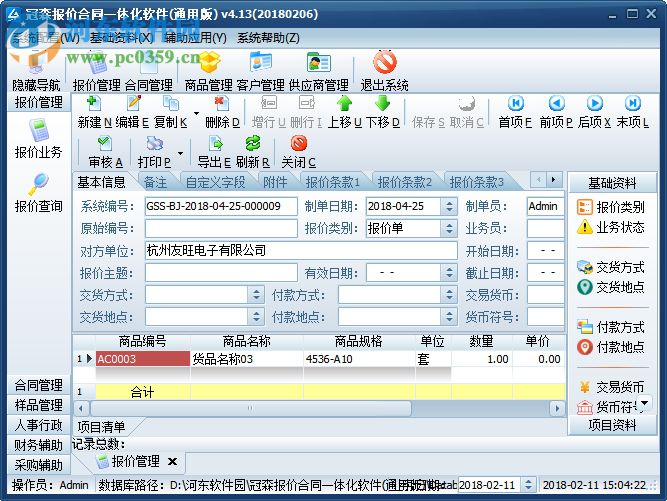Screen dimensions: 667x501
Task: Click the horizontal scrollbar of the item grid
Action: 250,408
